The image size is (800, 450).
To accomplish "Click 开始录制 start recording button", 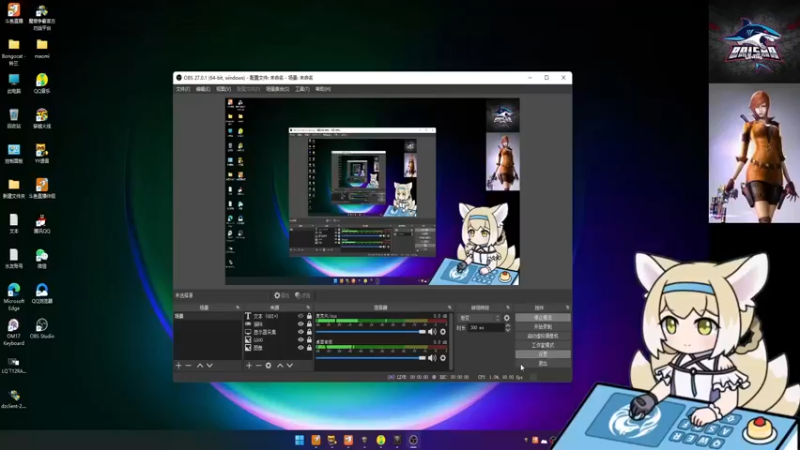I will click(x=542, y=327).
